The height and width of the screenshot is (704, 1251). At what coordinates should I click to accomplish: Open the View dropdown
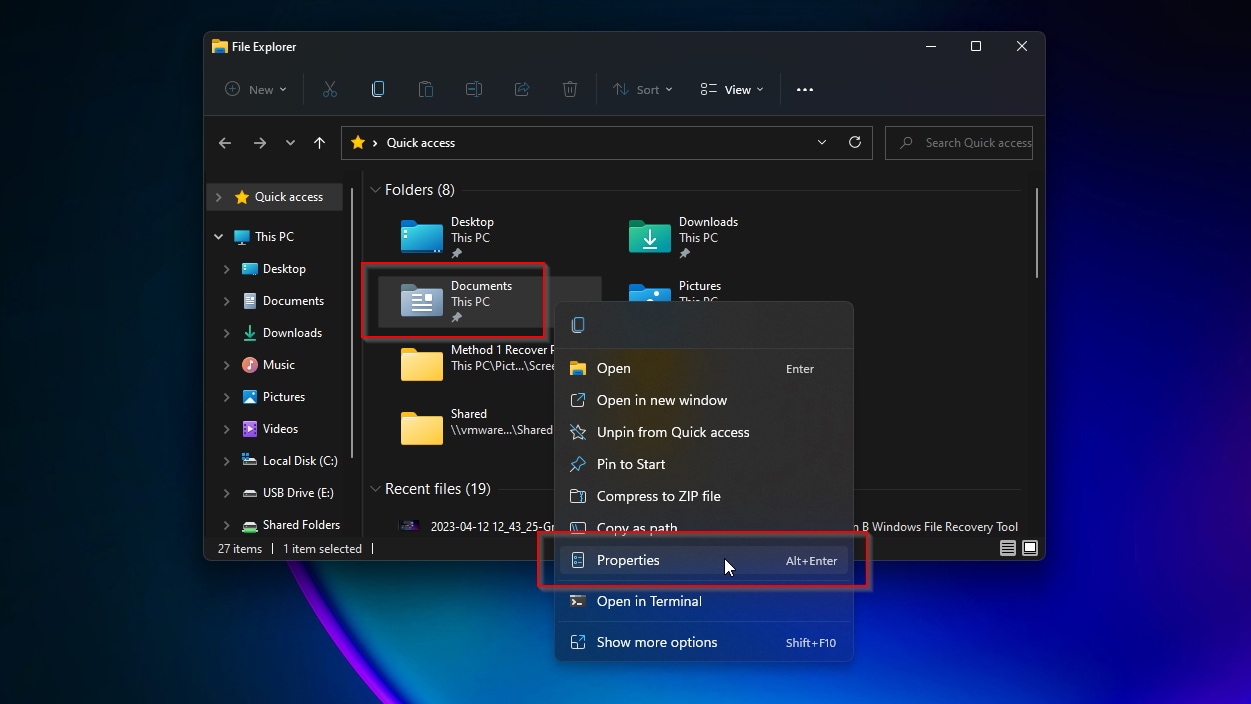[731, 89]
